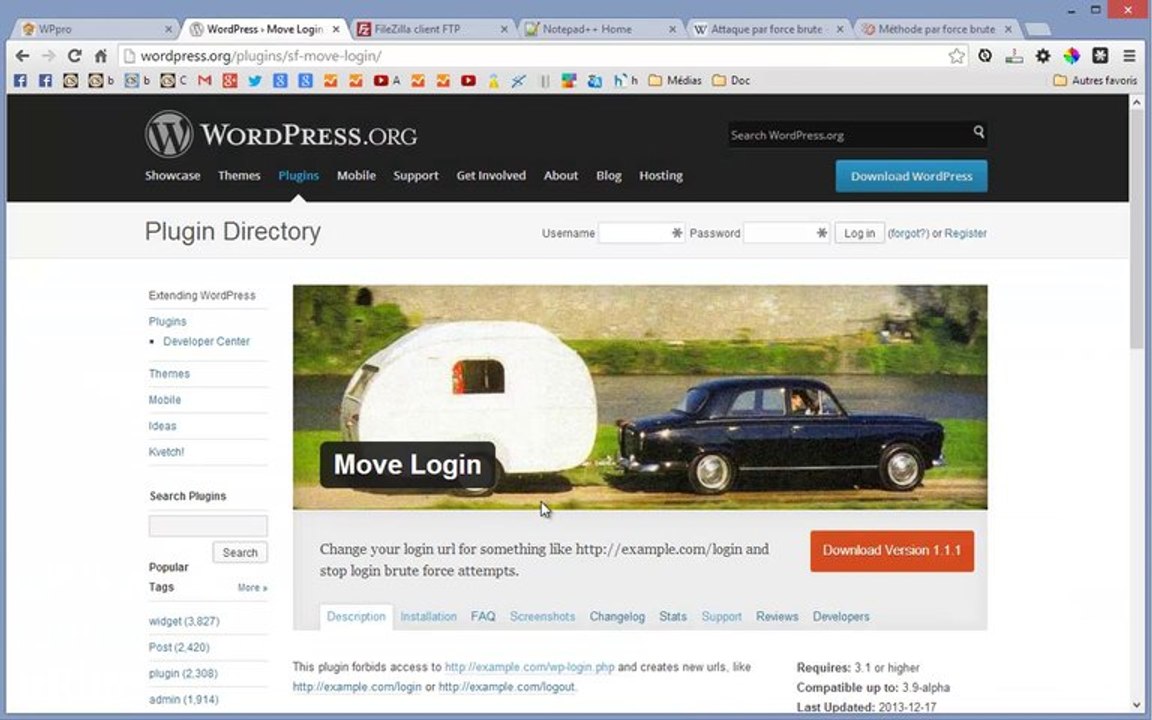Click the WordPress.org logo
This screenshot has height=720, width=1152.
[x=281, y=134]
